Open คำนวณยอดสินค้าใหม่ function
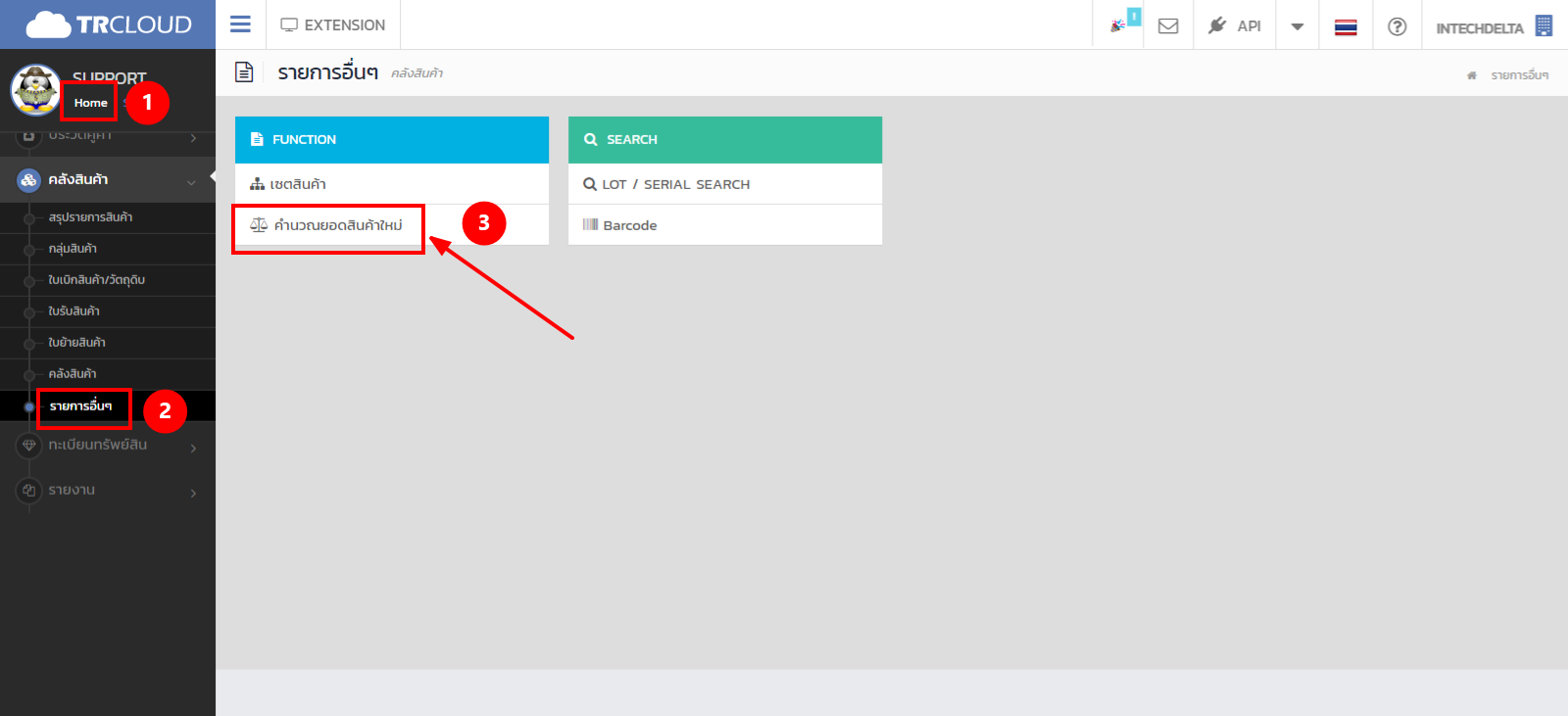 click(392, 225)
